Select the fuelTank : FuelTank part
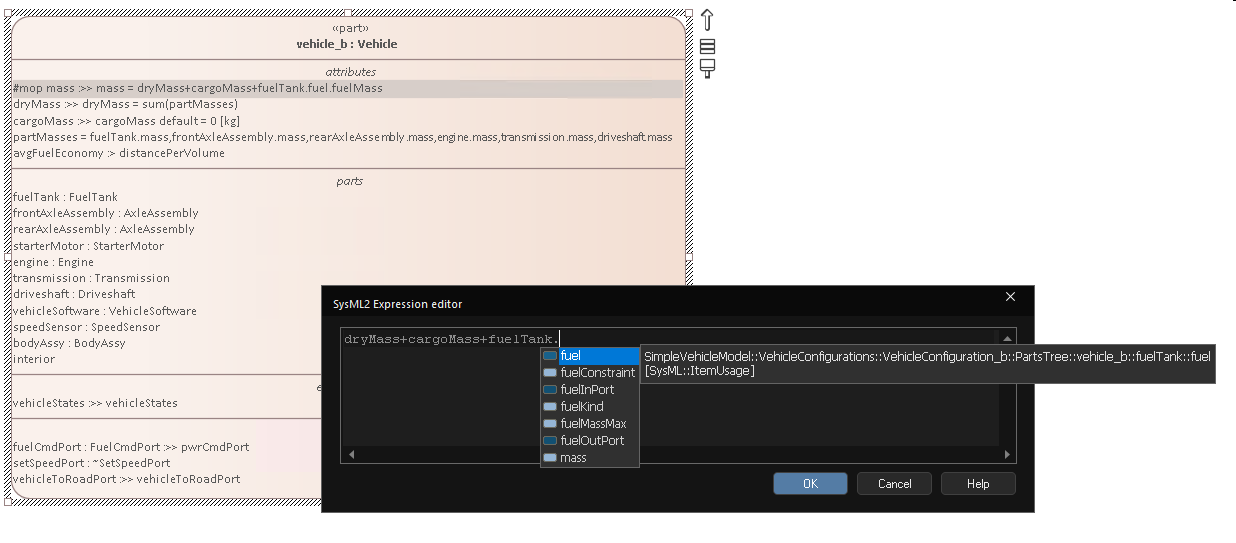This screenshot has width=1236, height=543. pos(65,197)
